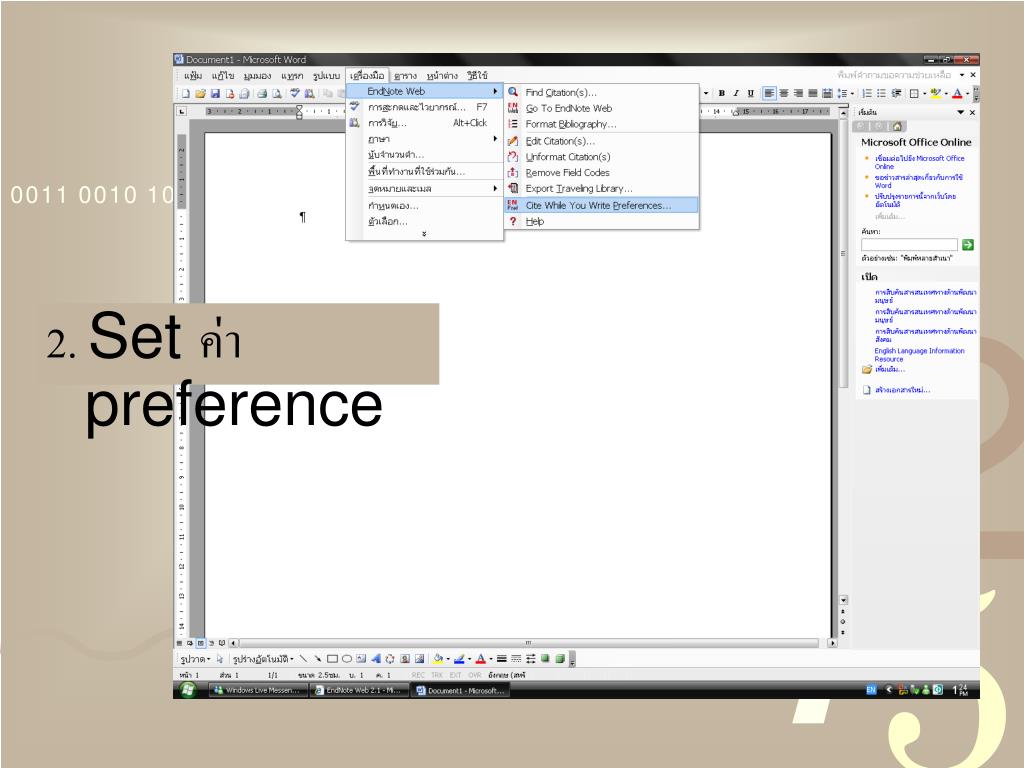Open line spacing dropdown arrow
This screenshot has height=768, width=1024.
pos(852,93)
